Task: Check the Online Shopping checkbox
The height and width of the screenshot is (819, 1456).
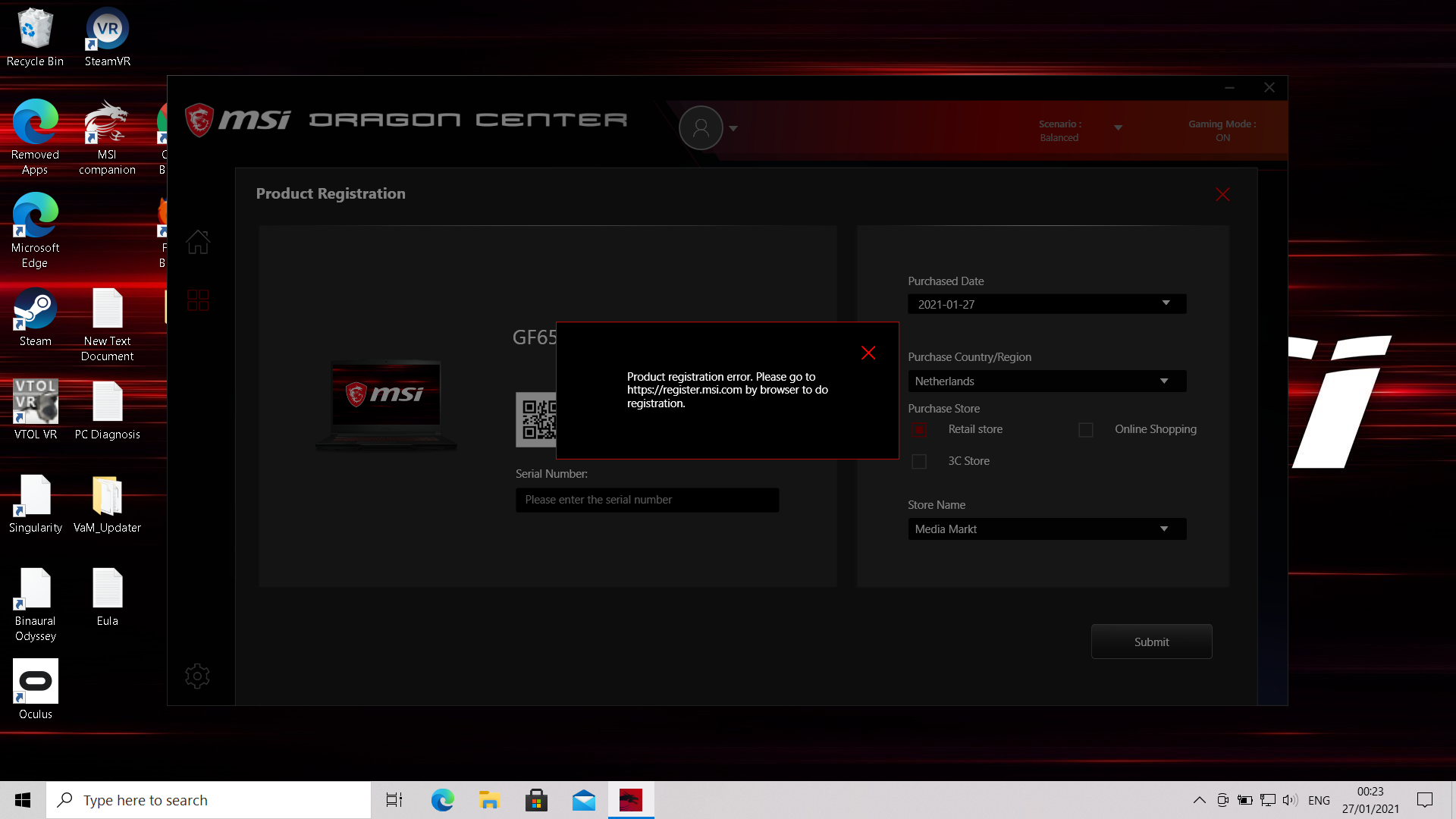Action: click(1086, 430)
